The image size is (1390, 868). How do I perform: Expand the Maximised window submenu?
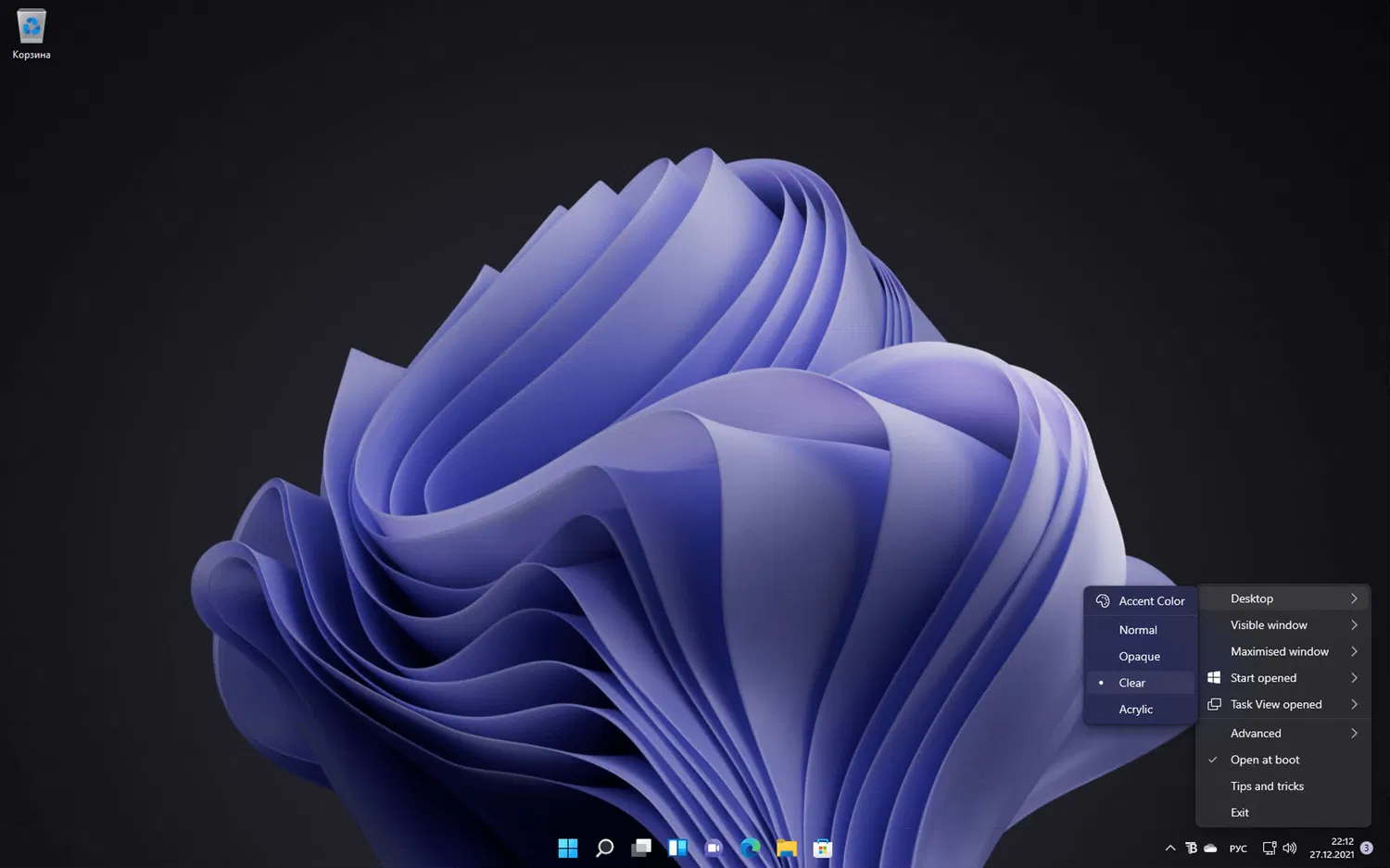1283,651
